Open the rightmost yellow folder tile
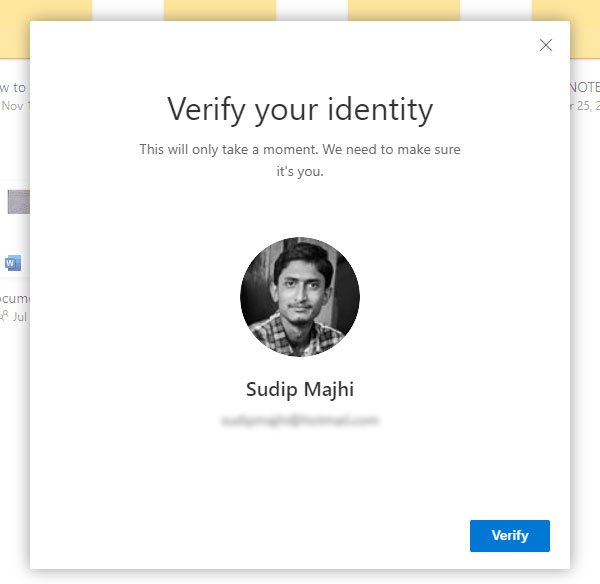600x584 pixels. [565, 10]
